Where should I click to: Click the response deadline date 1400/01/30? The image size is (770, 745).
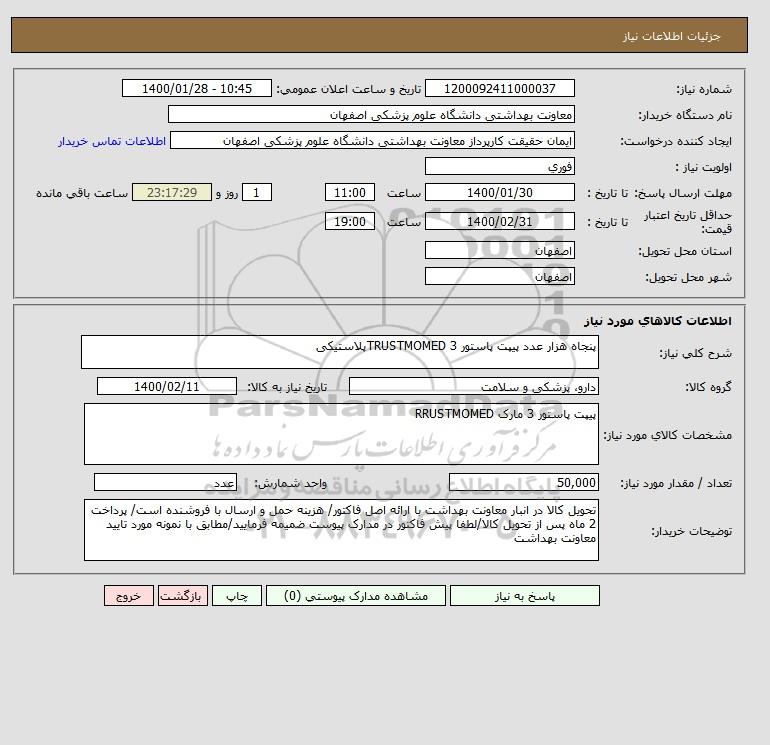point(499,193)
